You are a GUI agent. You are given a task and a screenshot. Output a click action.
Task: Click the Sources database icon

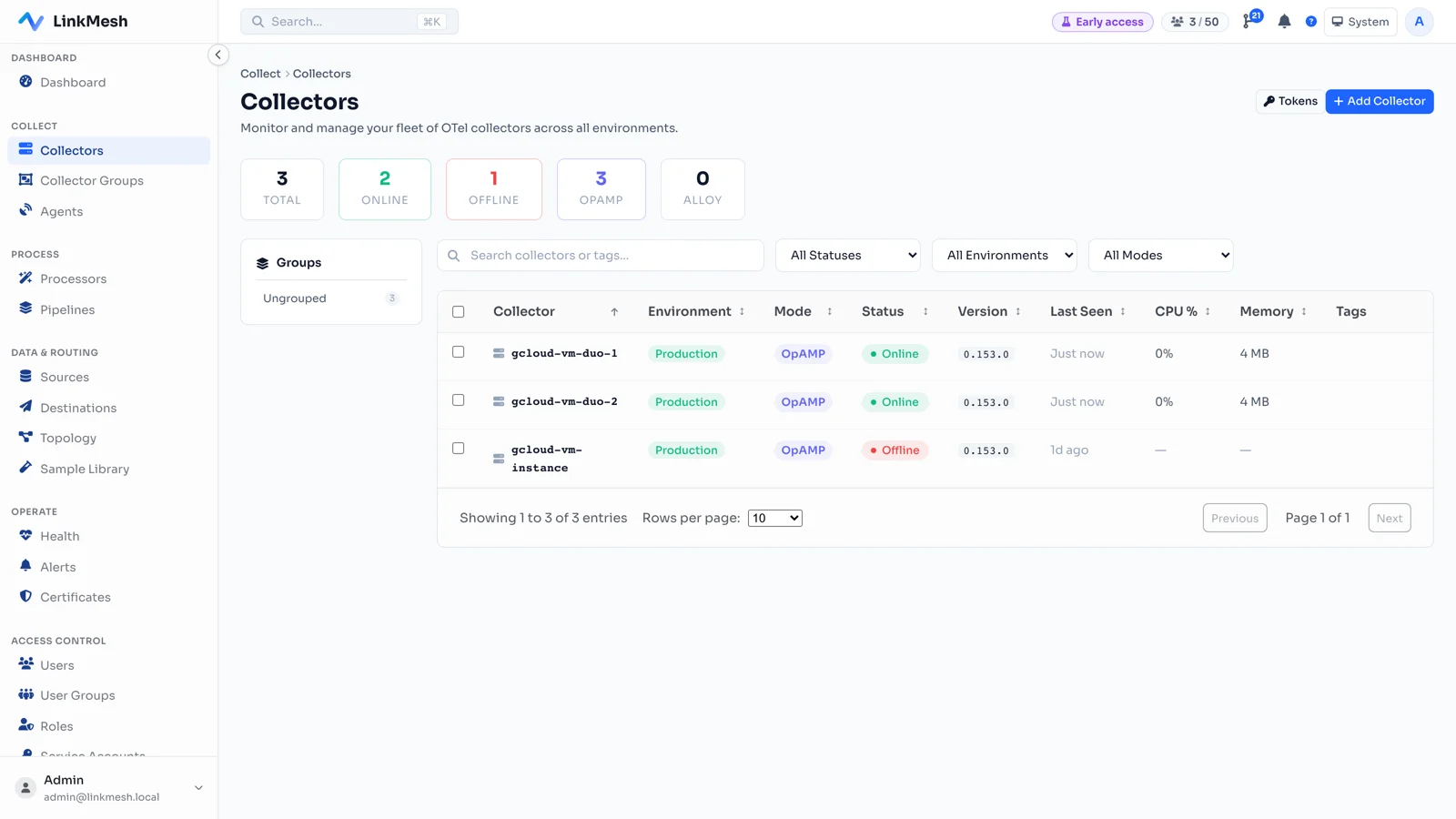(25, 377)
